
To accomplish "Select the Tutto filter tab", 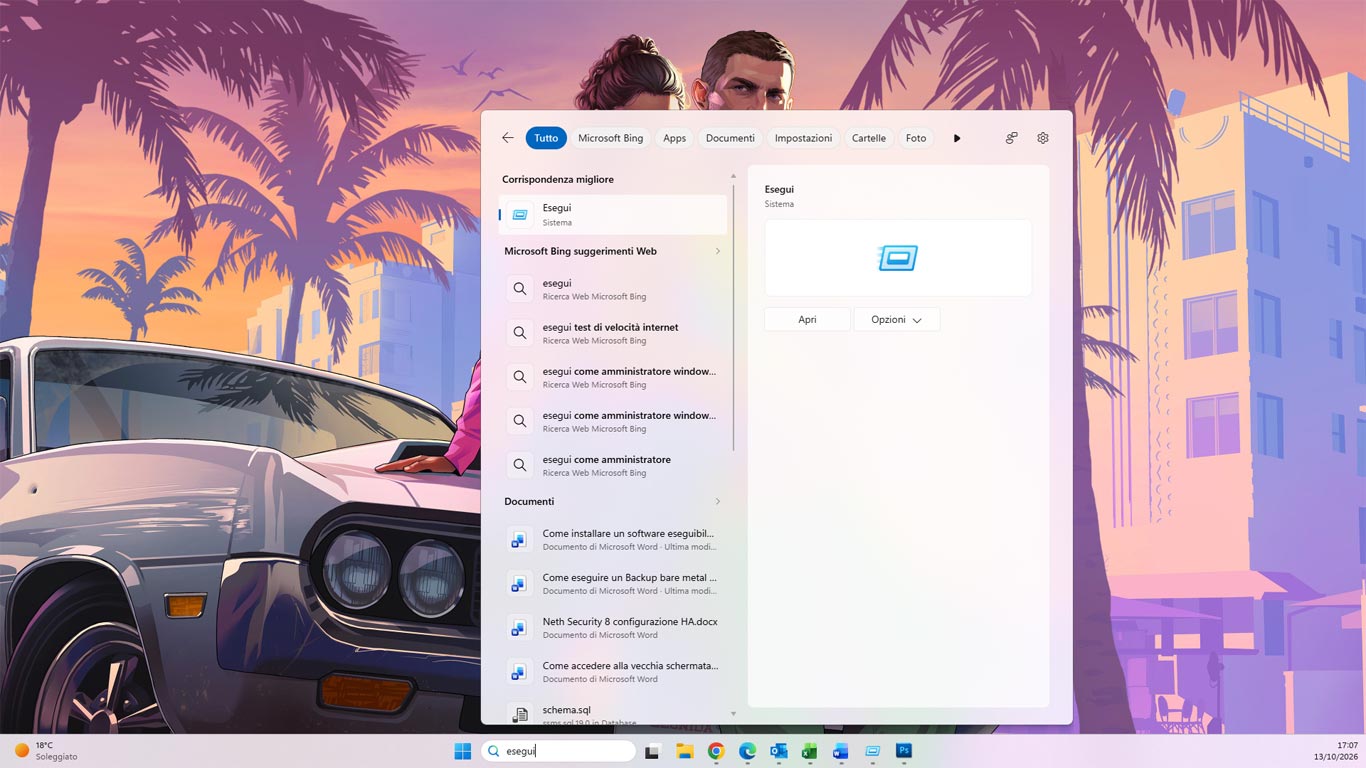I will tap(546, 138).
